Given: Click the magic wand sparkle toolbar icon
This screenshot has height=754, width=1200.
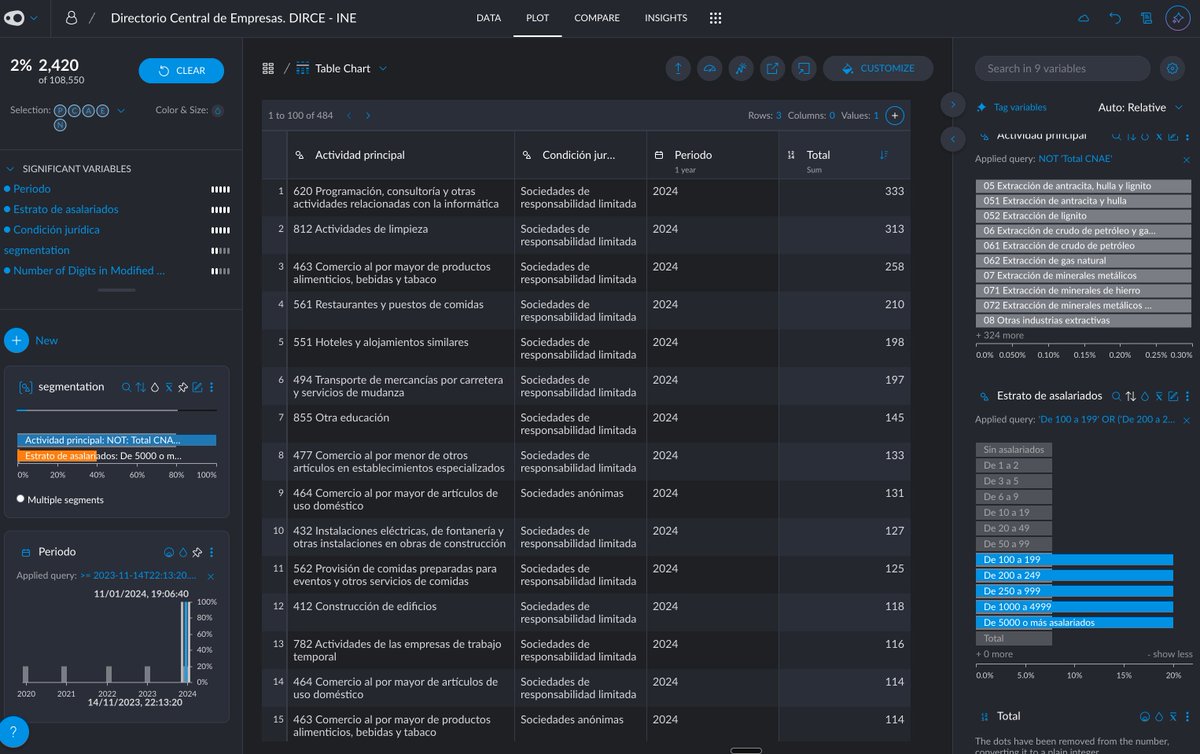Looking at the screenshot, I should coord(741,68).
